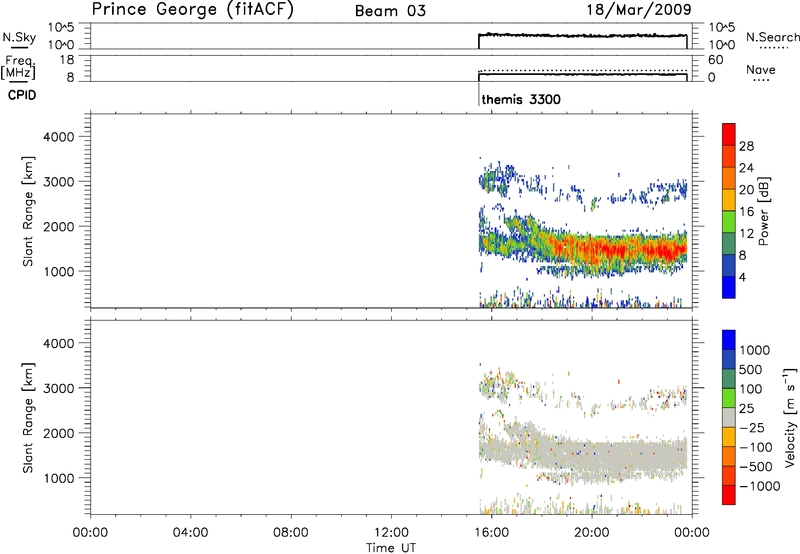800x554 pixels.
Task: Click the noise trace in the N.Sky panel
Action: coord(583,36)
